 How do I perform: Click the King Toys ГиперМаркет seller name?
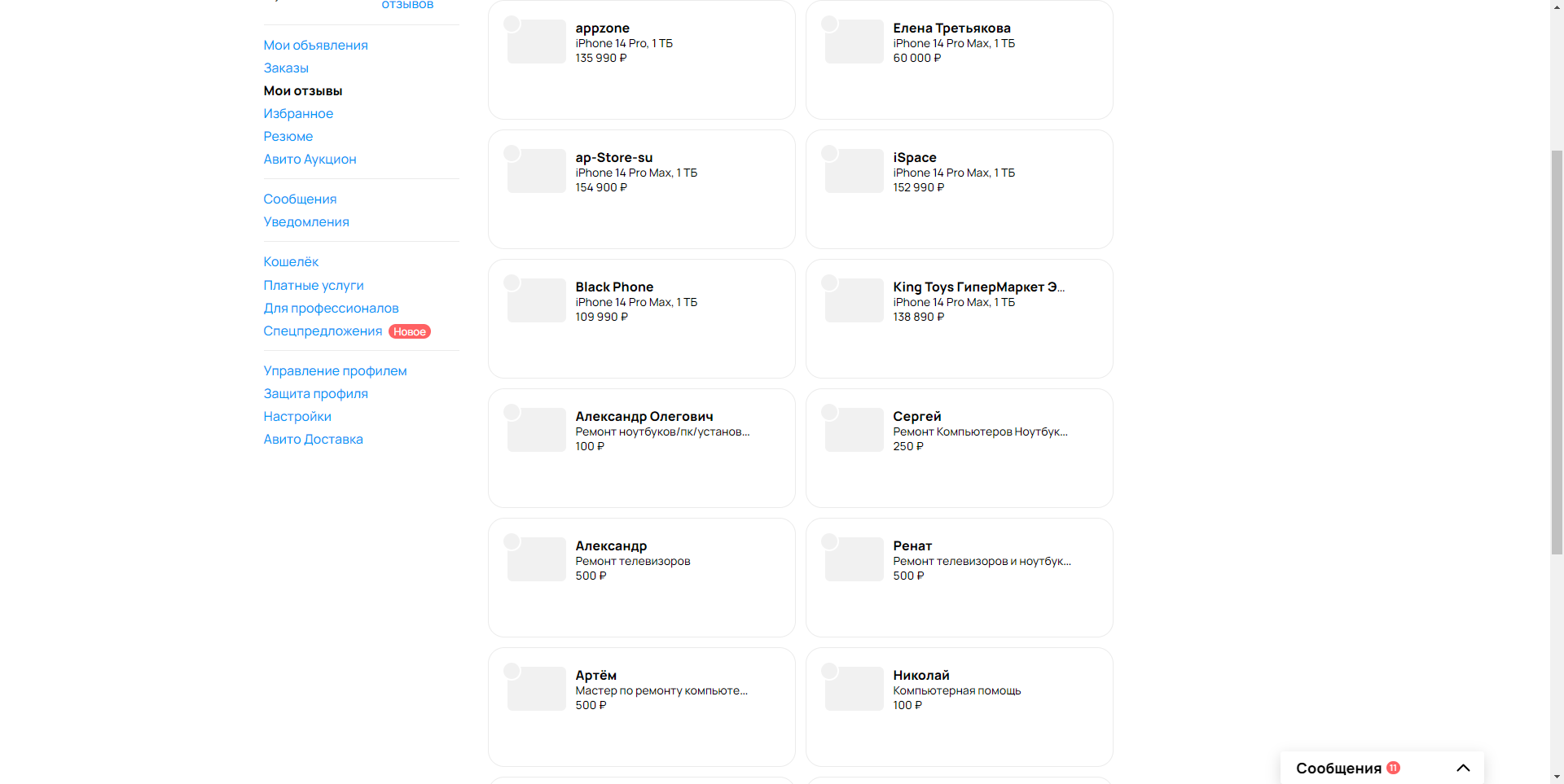(978, 287)
